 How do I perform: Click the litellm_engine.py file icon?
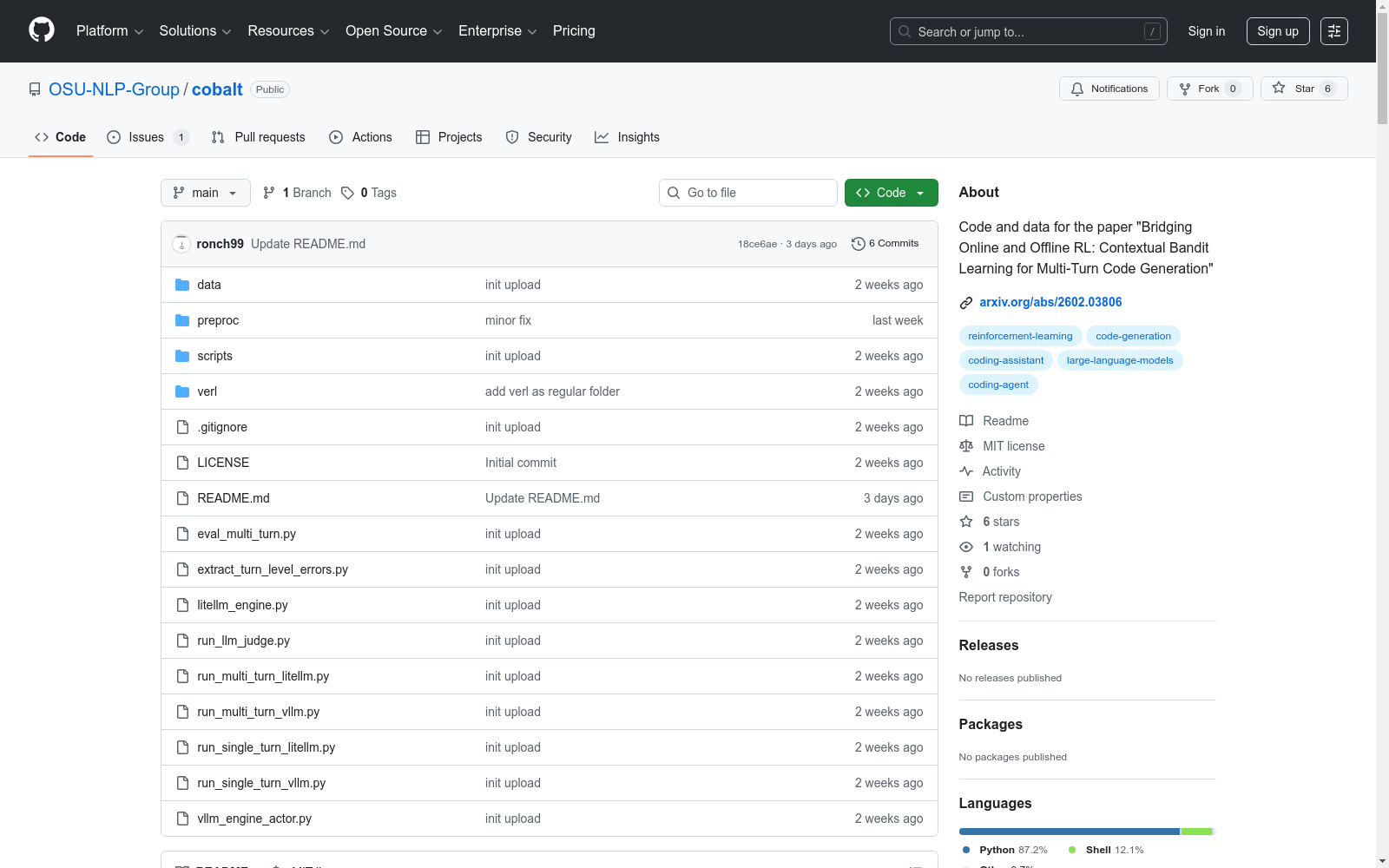[182, 605]
